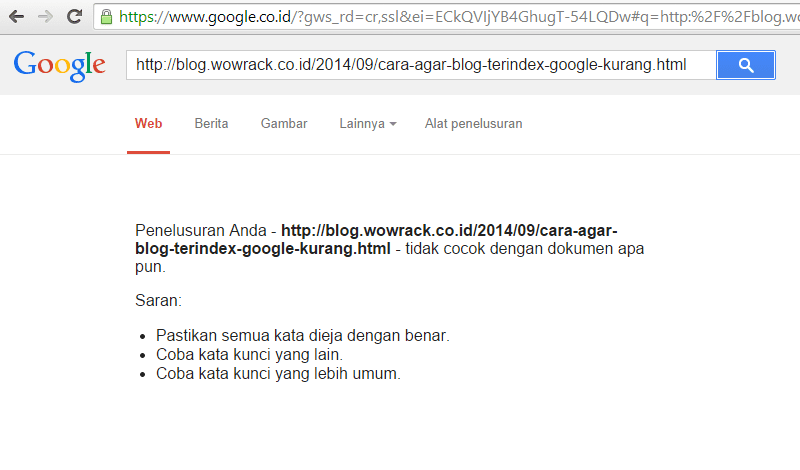The height and width of the screenshot is (470, 800).
Task: Expand the Lainnya dropdown menu
Action: tap(368, 123)
